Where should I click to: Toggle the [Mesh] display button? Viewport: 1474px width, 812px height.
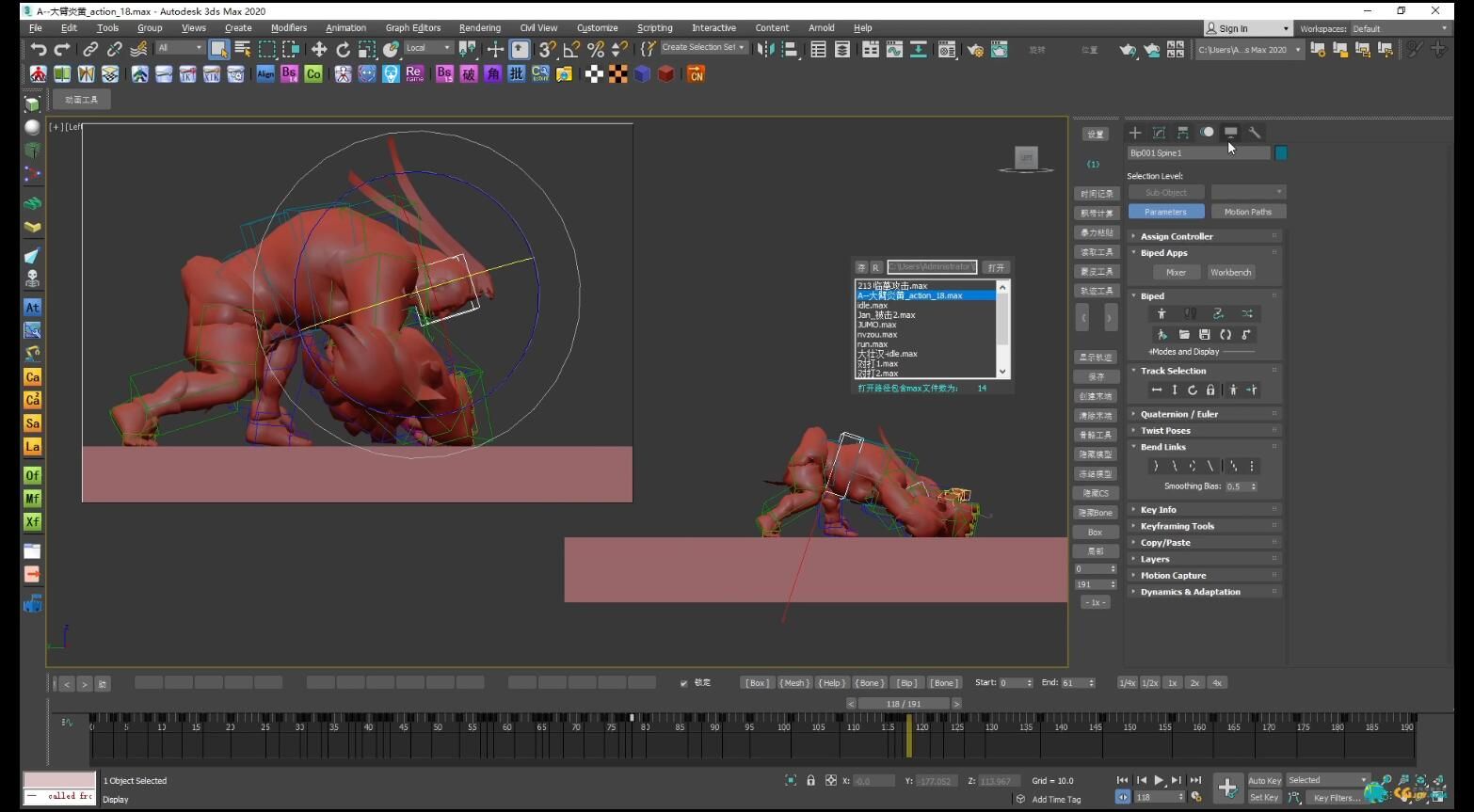(x=794, y=683)
